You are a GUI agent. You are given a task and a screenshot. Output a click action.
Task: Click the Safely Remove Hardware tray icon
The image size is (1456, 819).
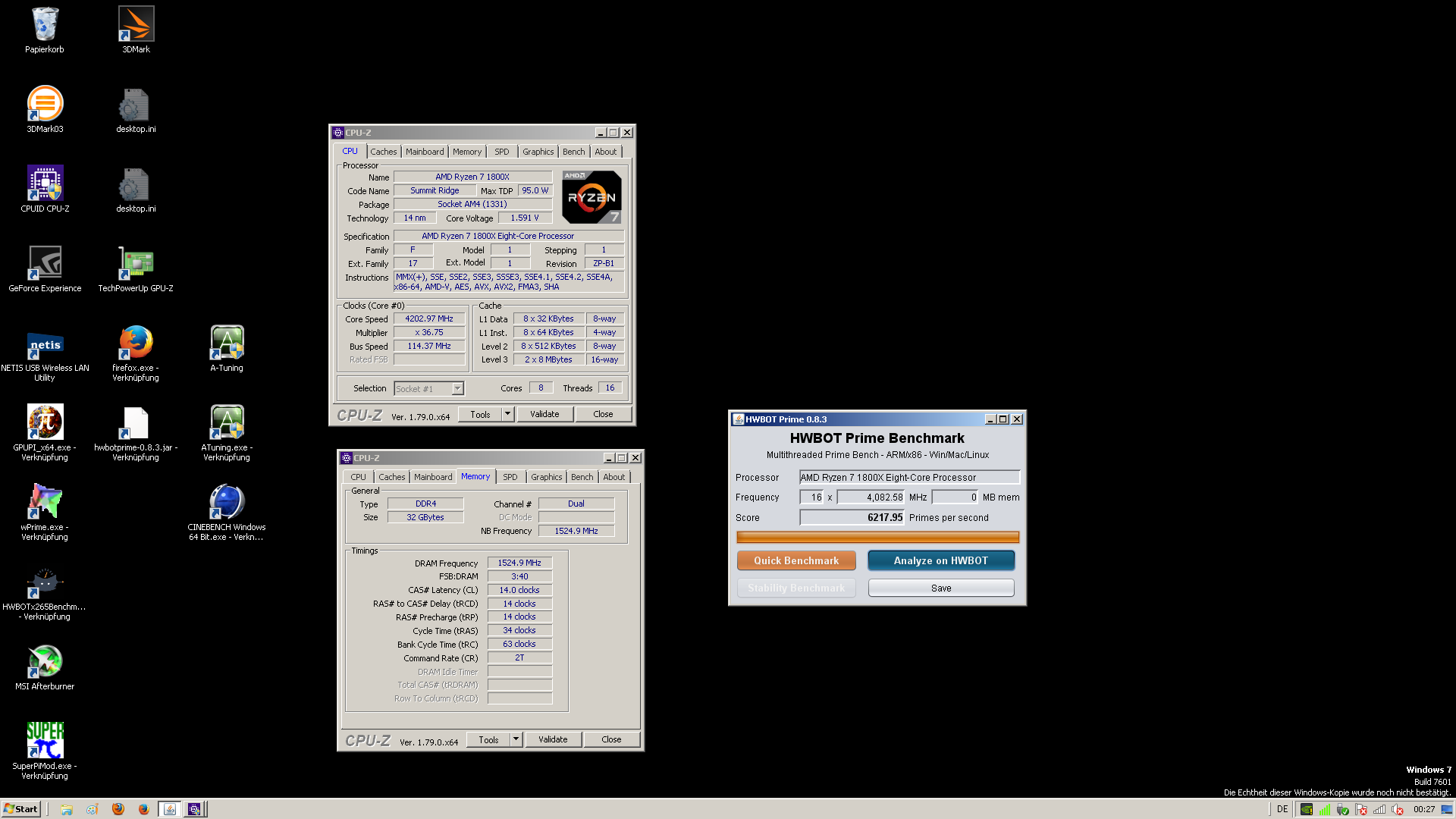pos(1343,809)
